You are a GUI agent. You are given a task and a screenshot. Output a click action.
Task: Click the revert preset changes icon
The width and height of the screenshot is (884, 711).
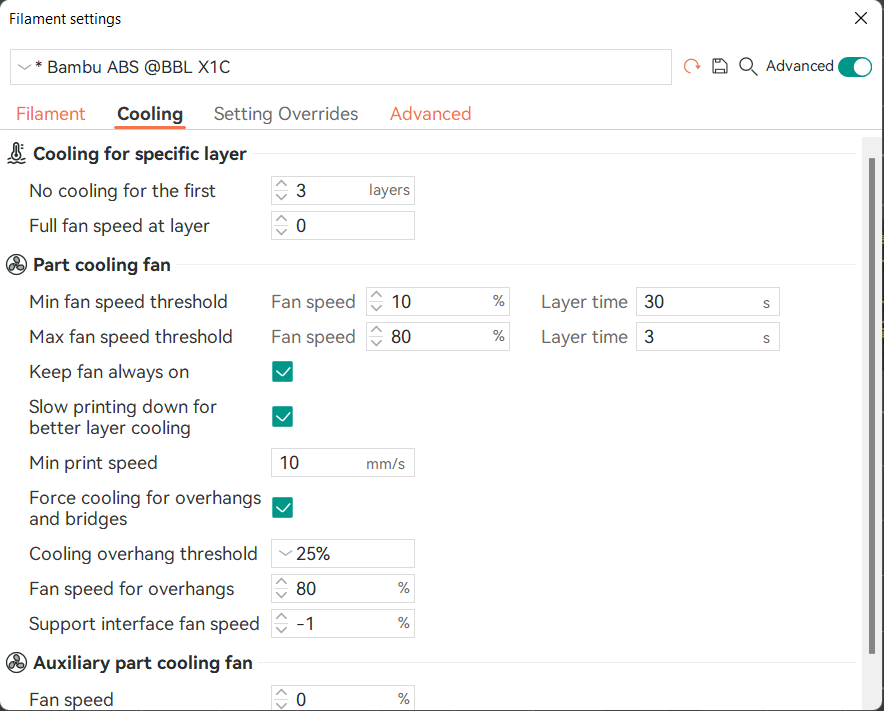pyautogui.click(x=691, y=66)
